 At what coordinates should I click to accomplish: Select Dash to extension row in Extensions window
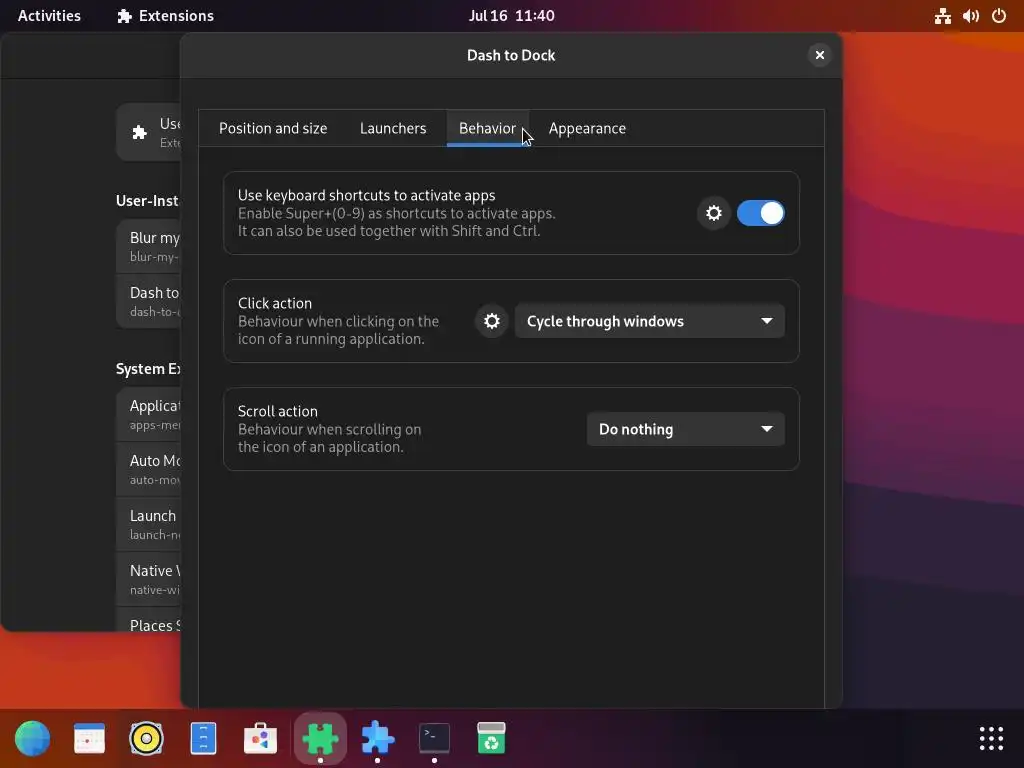coord(149,301)
